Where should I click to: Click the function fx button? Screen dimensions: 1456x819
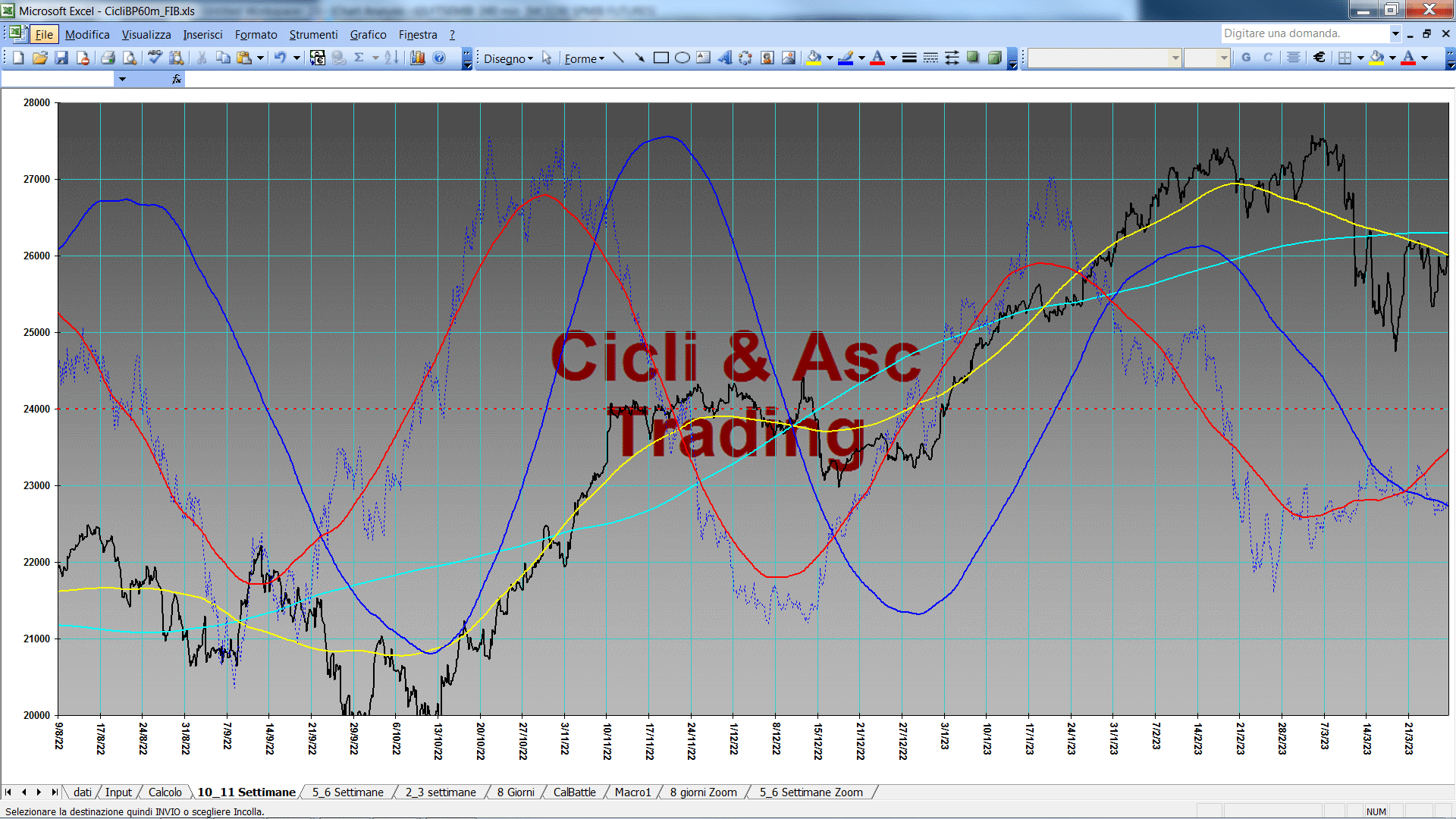pos(176,79)
